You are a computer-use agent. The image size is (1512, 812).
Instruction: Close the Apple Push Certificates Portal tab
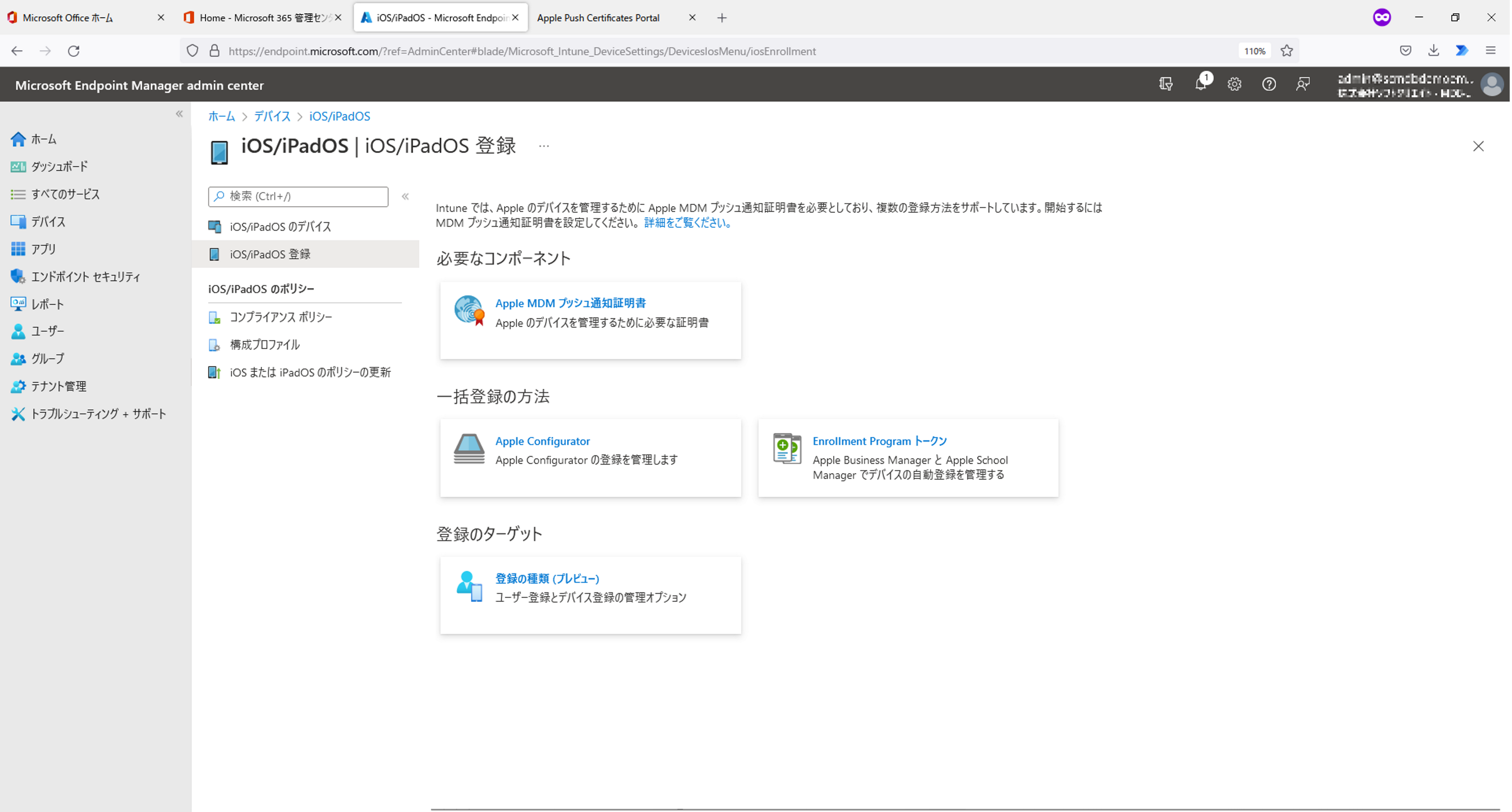pos(692,18)
